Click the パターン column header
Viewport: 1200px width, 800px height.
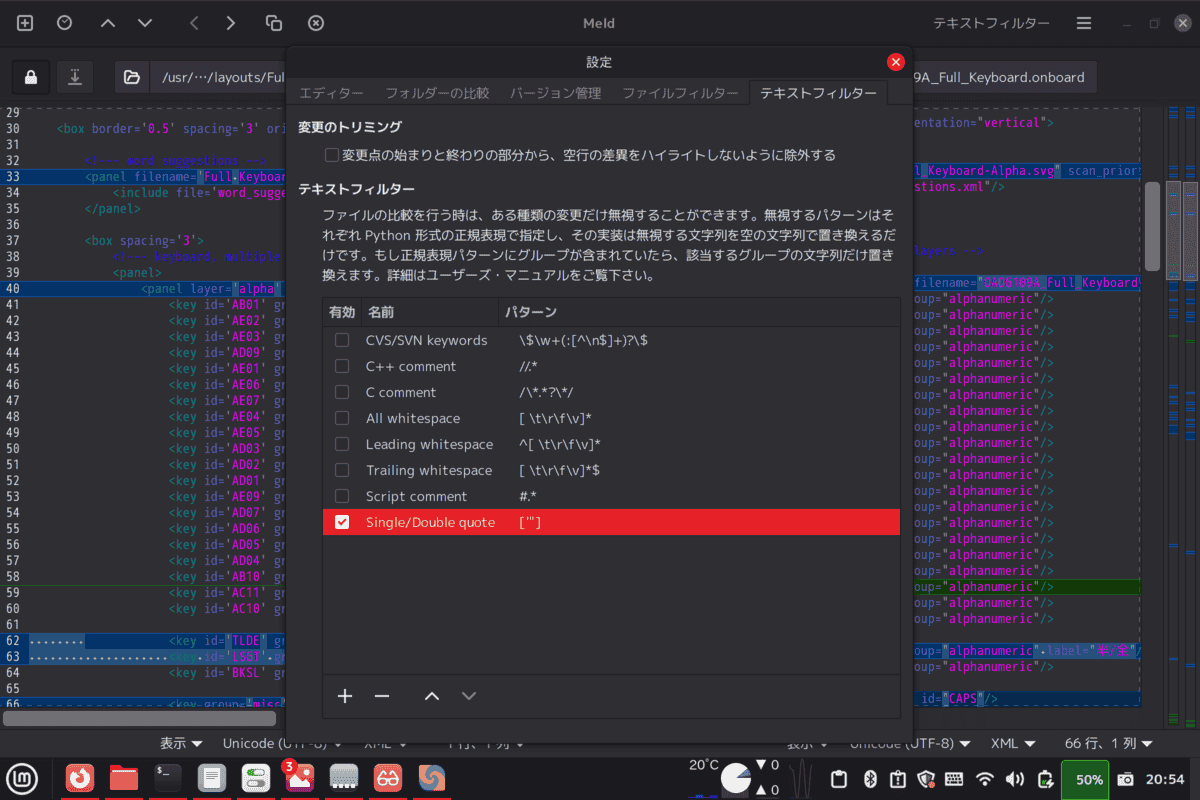coord(698,312)
